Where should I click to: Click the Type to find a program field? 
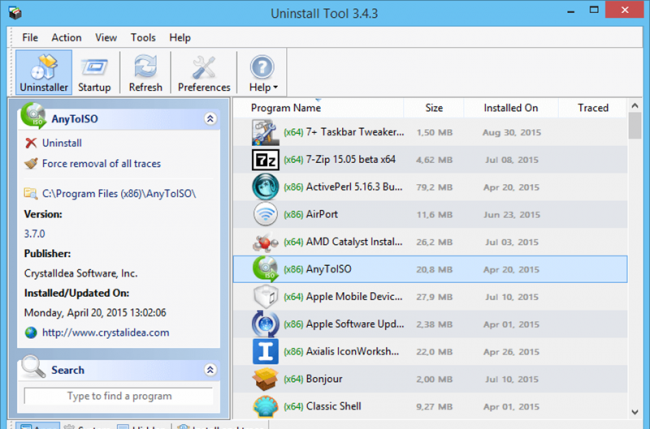(x=119, y=396)
